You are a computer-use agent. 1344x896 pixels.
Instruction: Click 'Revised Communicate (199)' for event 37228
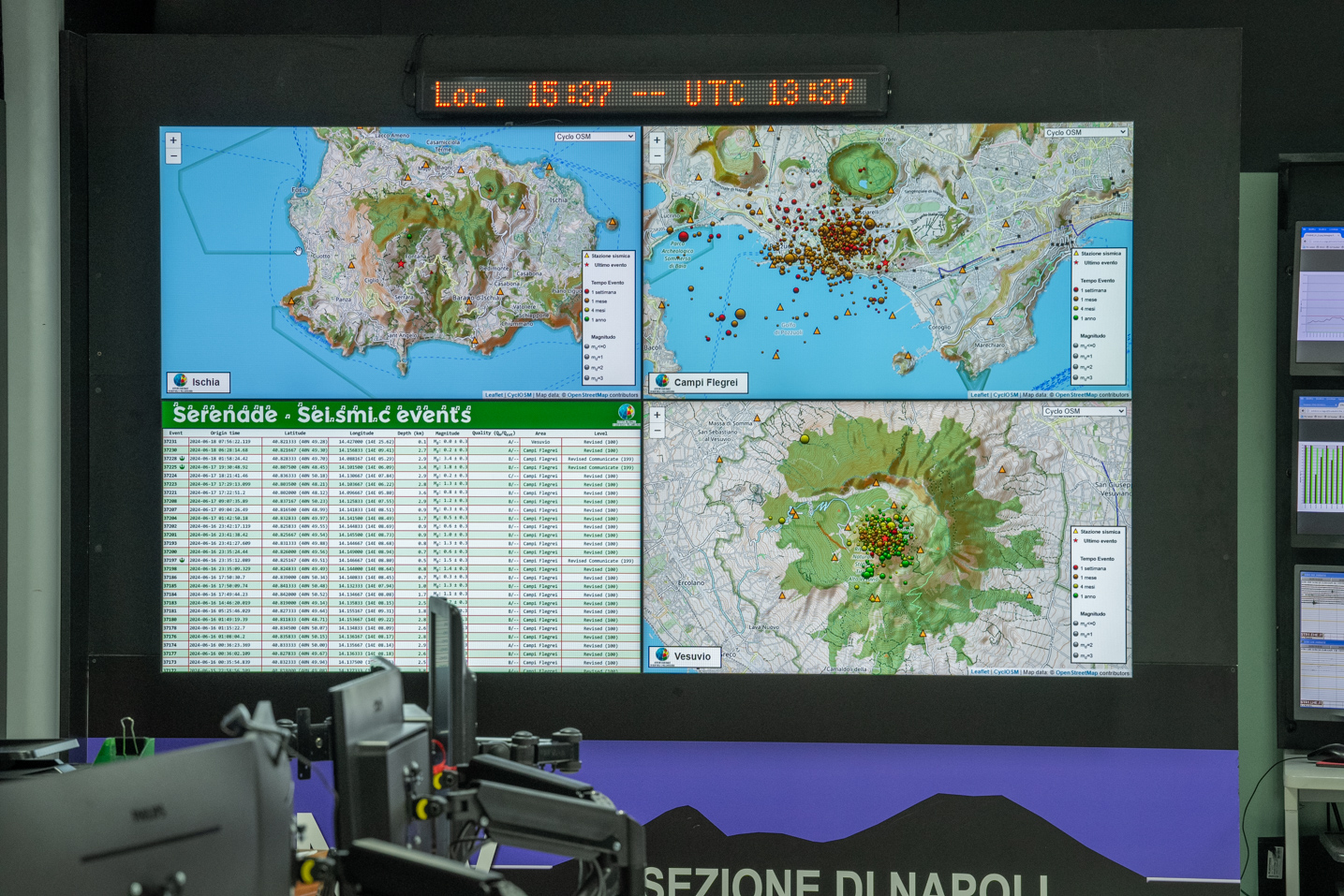pyautogui.click(x=600, y=459)
